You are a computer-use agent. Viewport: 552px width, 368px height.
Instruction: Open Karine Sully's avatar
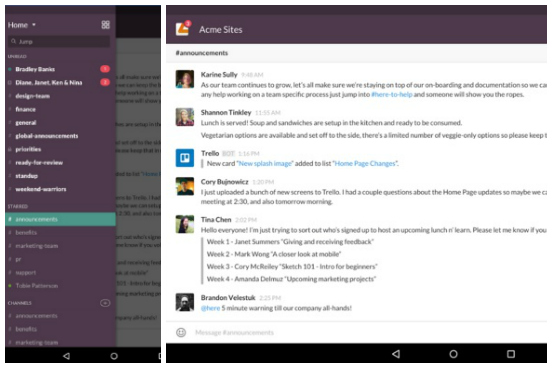[185, 79]
